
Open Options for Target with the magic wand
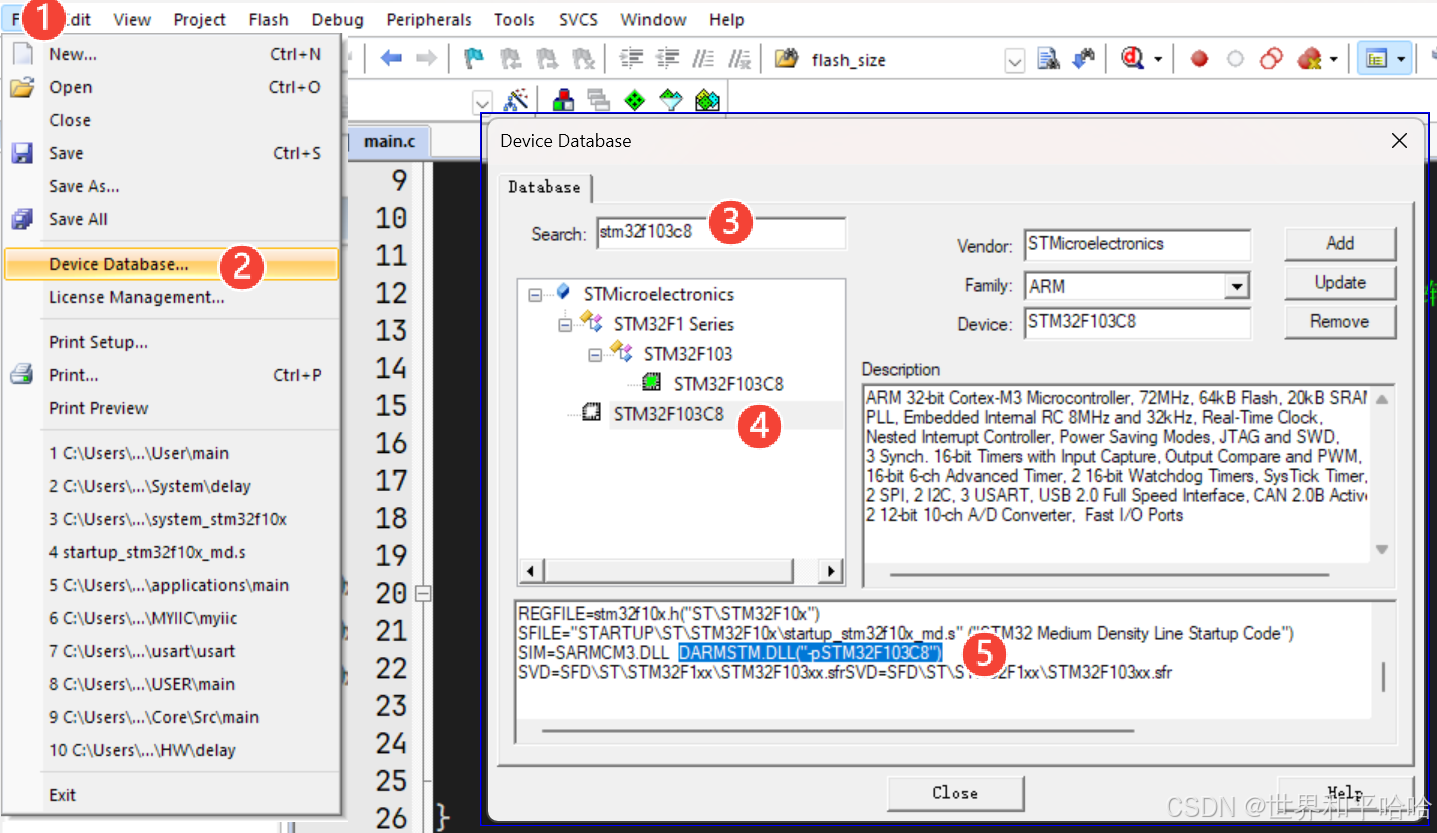coord(515,100)
